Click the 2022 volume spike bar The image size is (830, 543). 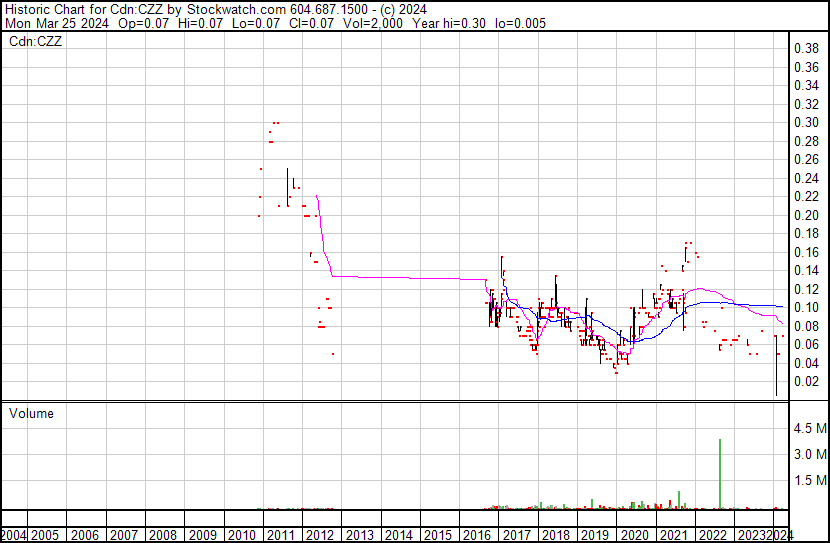click(720, 474)
